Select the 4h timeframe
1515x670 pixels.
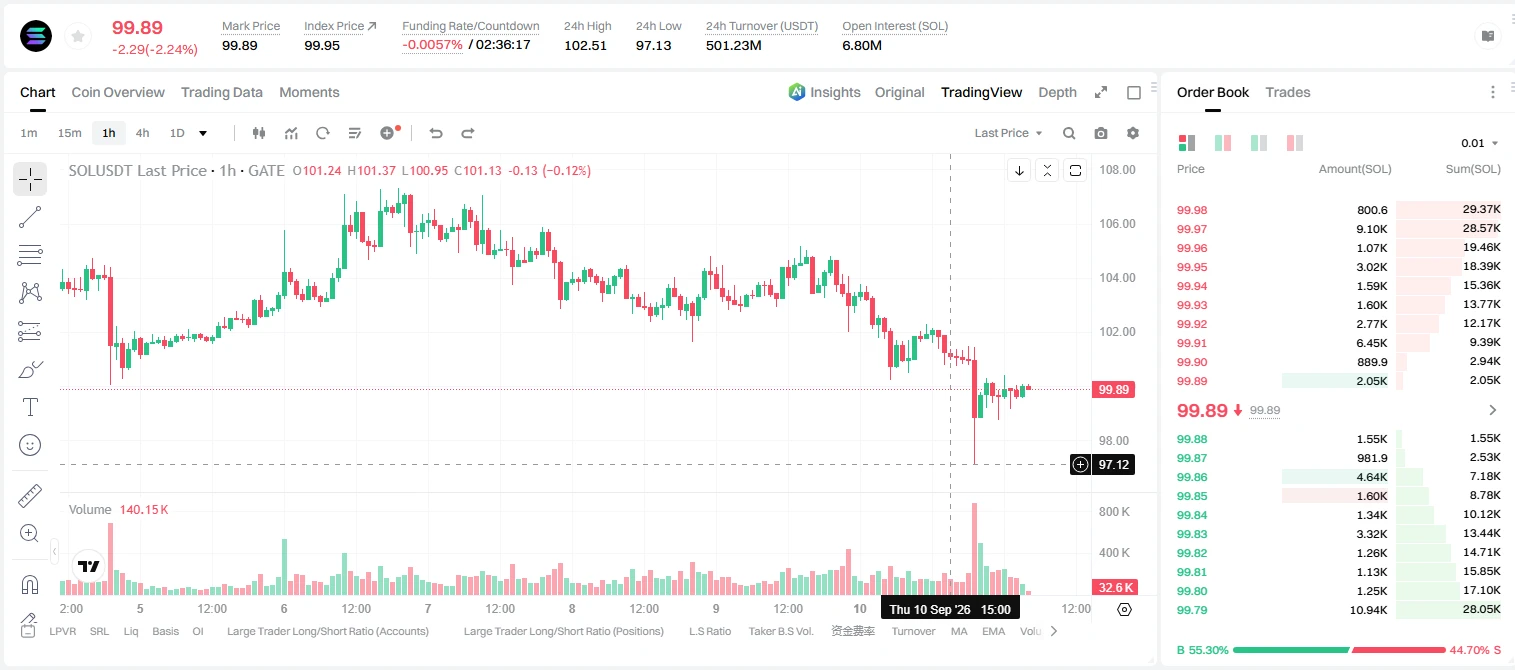tap(142, 133)
